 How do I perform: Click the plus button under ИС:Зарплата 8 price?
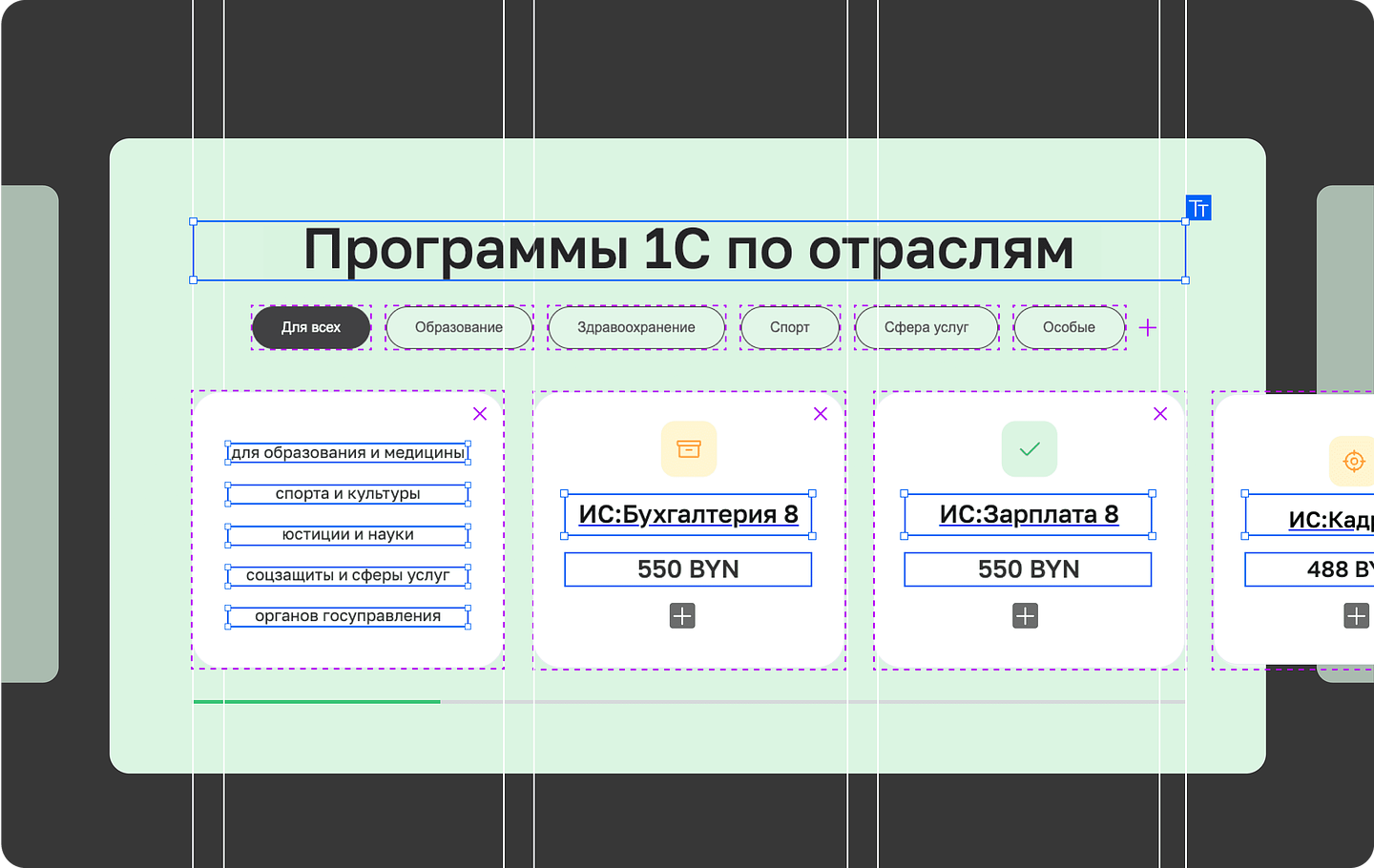[1026, 615]
